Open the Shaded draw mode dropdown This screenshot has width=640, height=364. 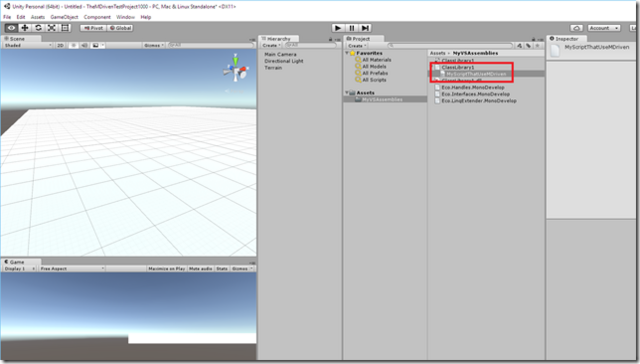[x=28, y=45]
